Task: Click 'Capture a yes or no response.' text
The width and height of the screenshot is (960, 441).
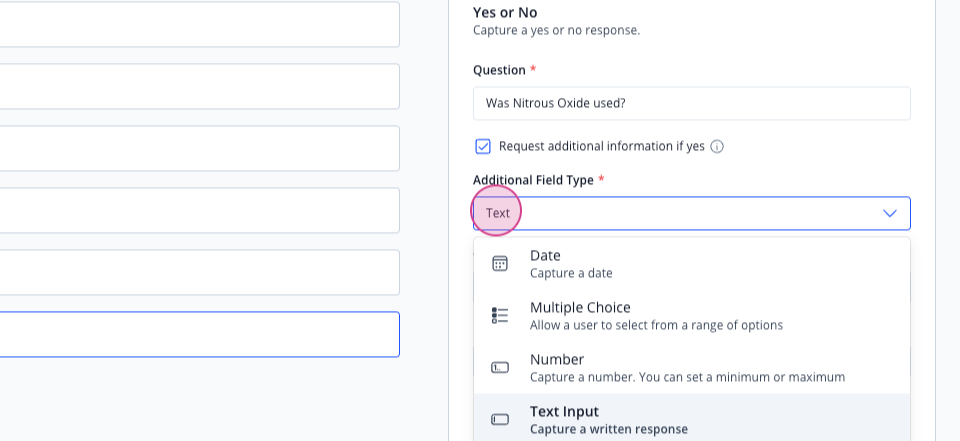Action: [x=556, y=30]
